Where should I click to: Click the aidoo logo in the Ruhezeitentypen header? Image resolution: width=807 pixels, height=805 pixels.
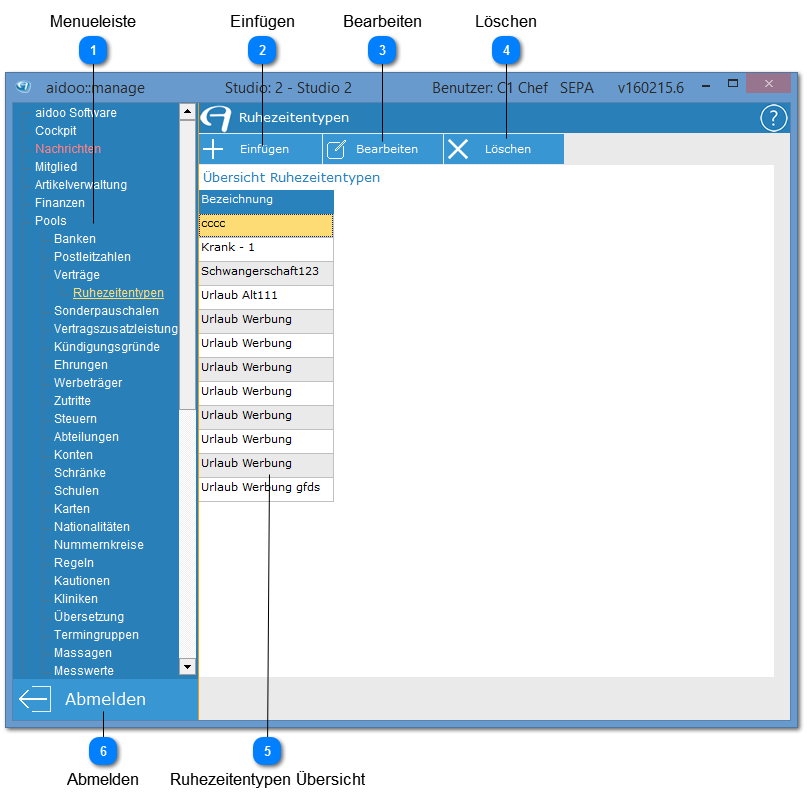click(x=216, y=118)
